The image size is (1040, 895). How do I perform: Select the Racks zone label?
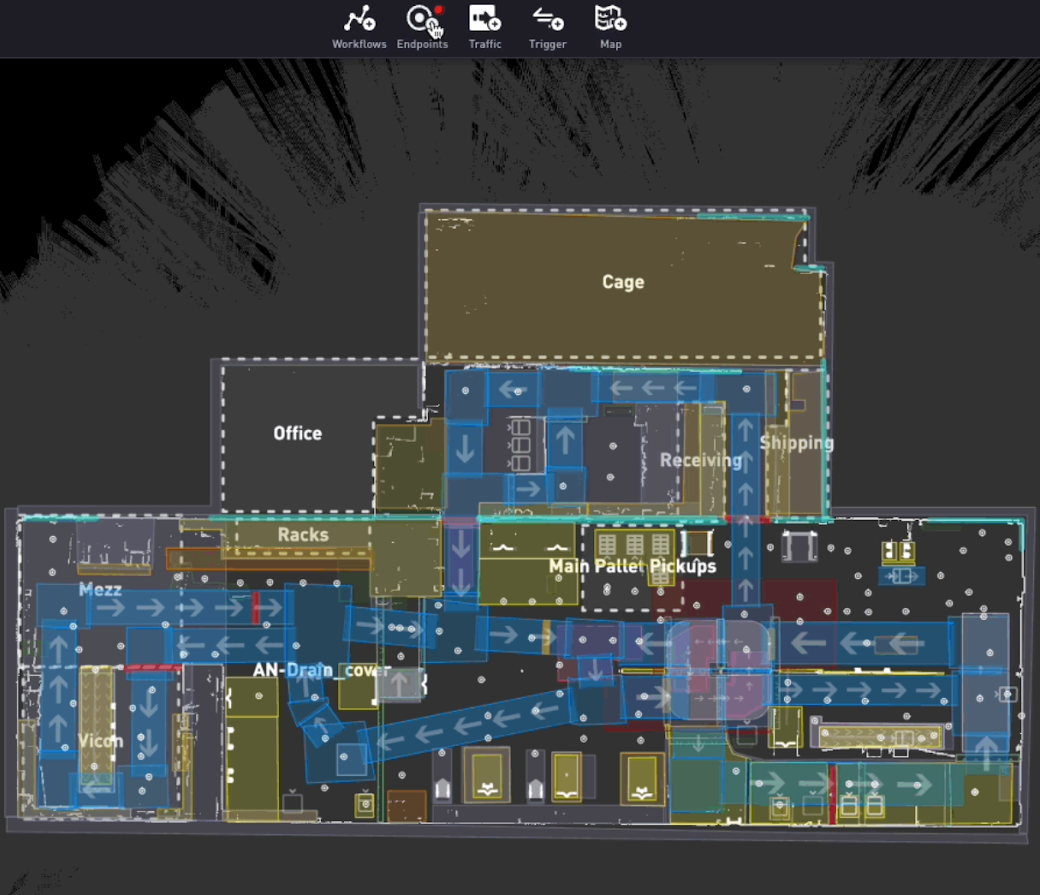pyautogui.click(x=303, y=535)
